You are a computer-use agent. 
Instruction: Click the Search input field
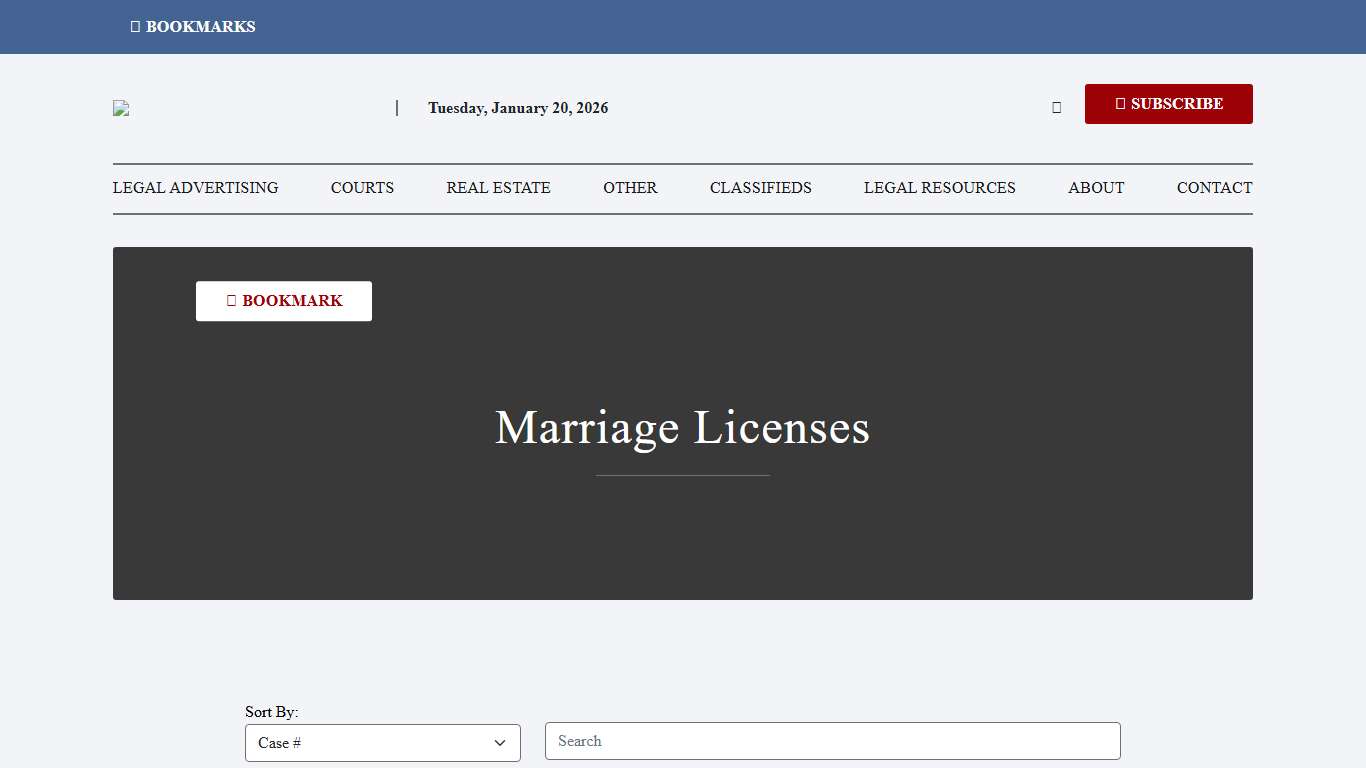[832, 741]
